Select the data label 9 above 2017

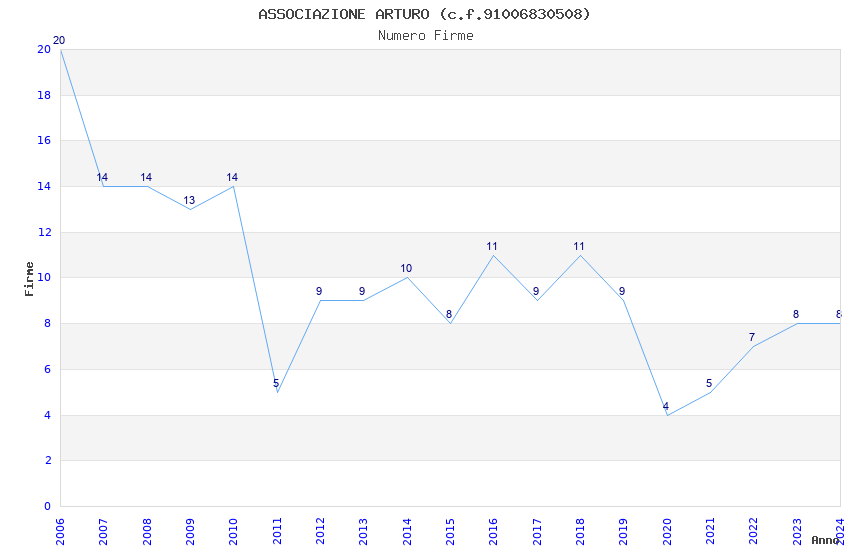[x=536, y=292]
